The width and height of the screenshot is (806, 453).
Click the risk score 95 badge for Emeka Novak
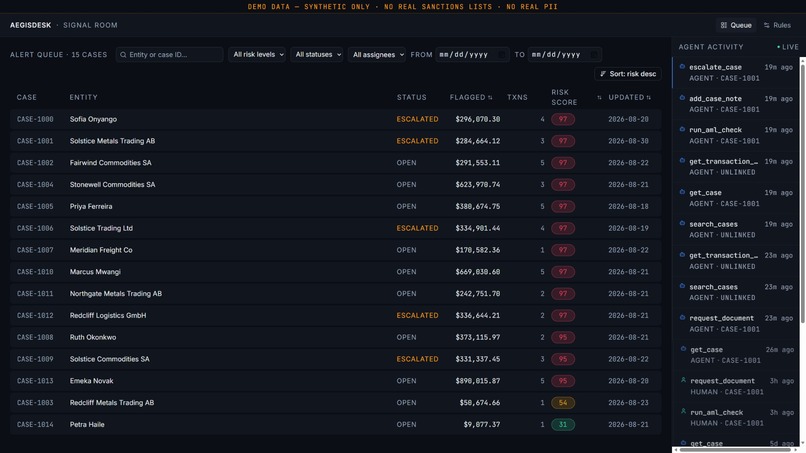click(x=563, y=381)
